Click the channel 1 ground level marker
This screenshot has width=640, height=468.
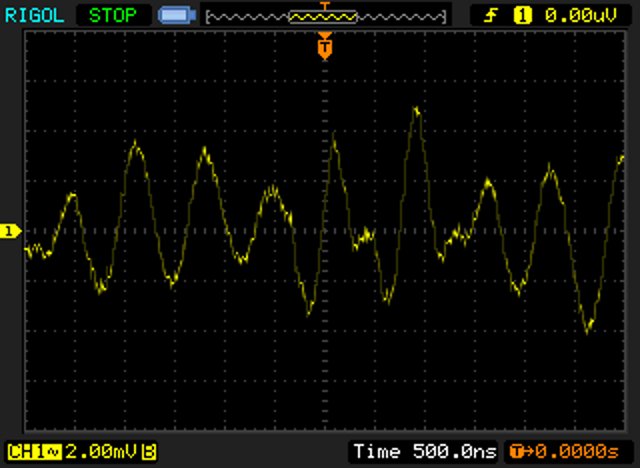pyautogui.click(x=10, y=231)
